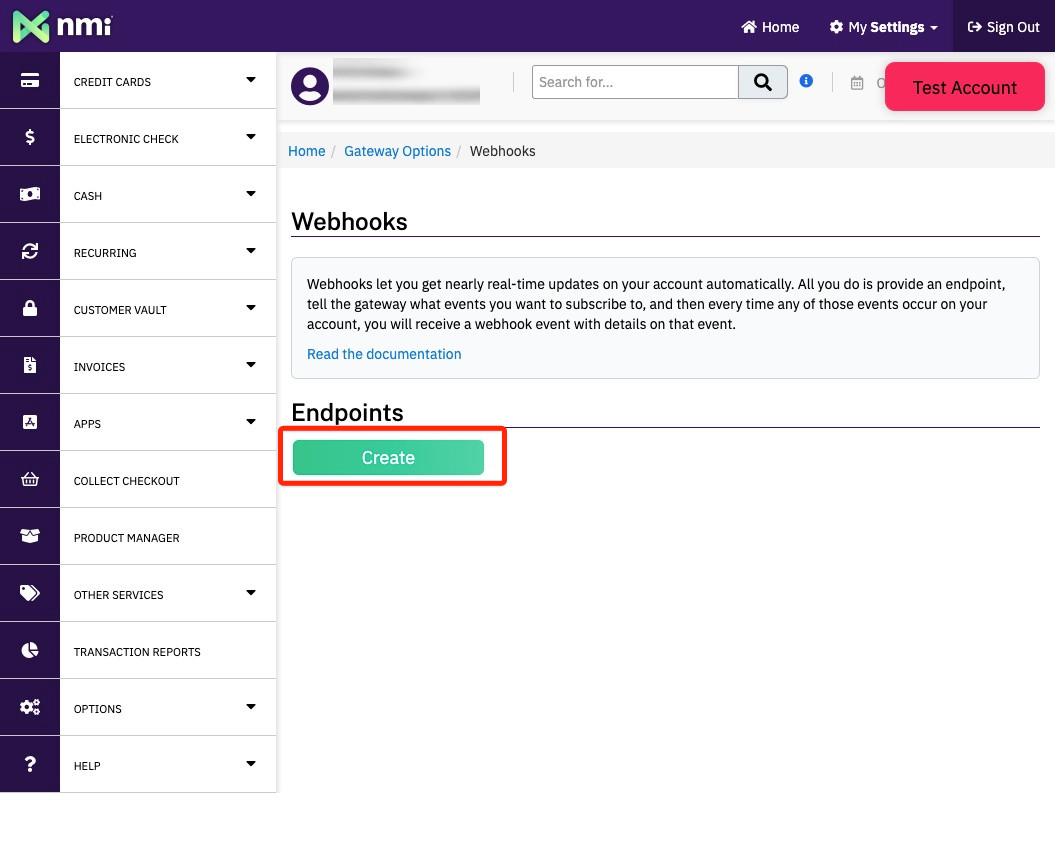Expand the Cash menu arrow

(251, 194)
